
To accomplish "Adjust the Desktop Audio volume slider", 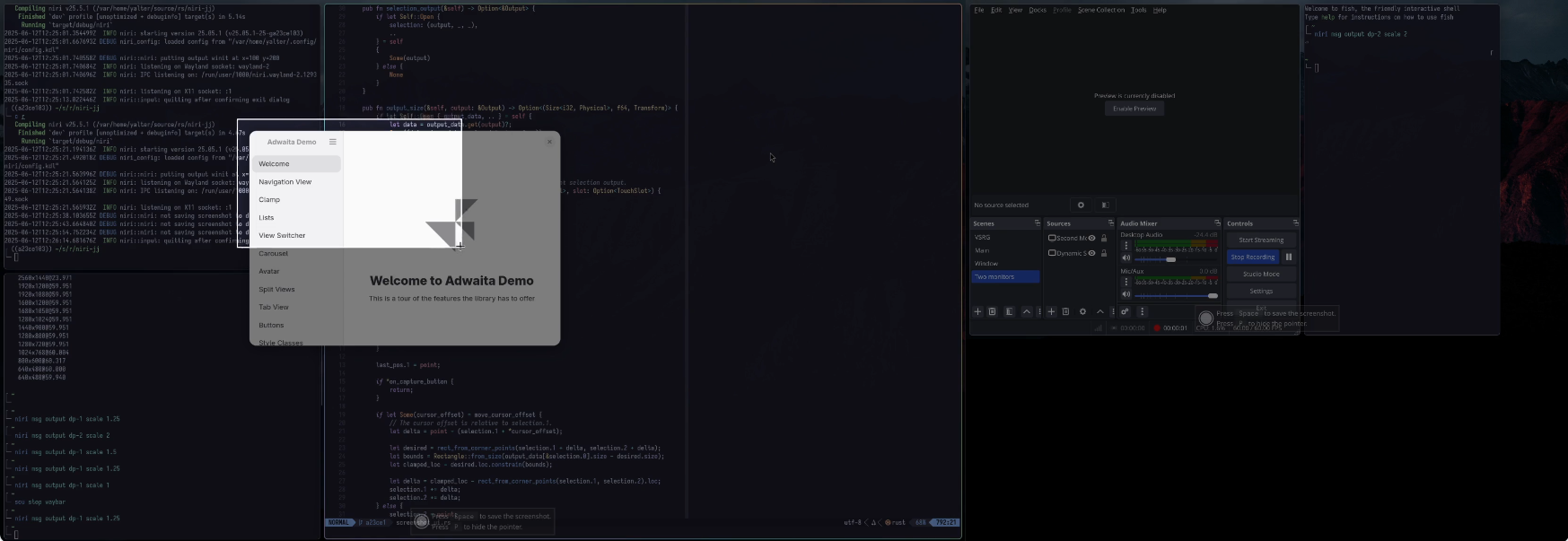I will pyautogui.click(x=1170, y=259).
